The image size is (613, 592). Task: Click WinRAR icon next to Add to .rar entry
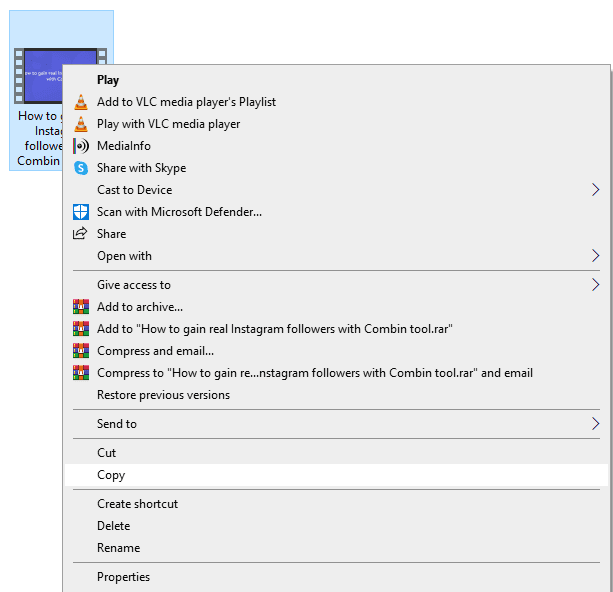point(81,329)
